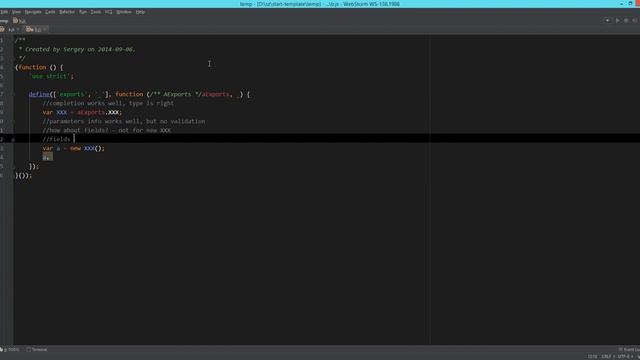The height and width of the screenshot is (360, 640).
Task: Open the Run menu
Action: (83, 12)
